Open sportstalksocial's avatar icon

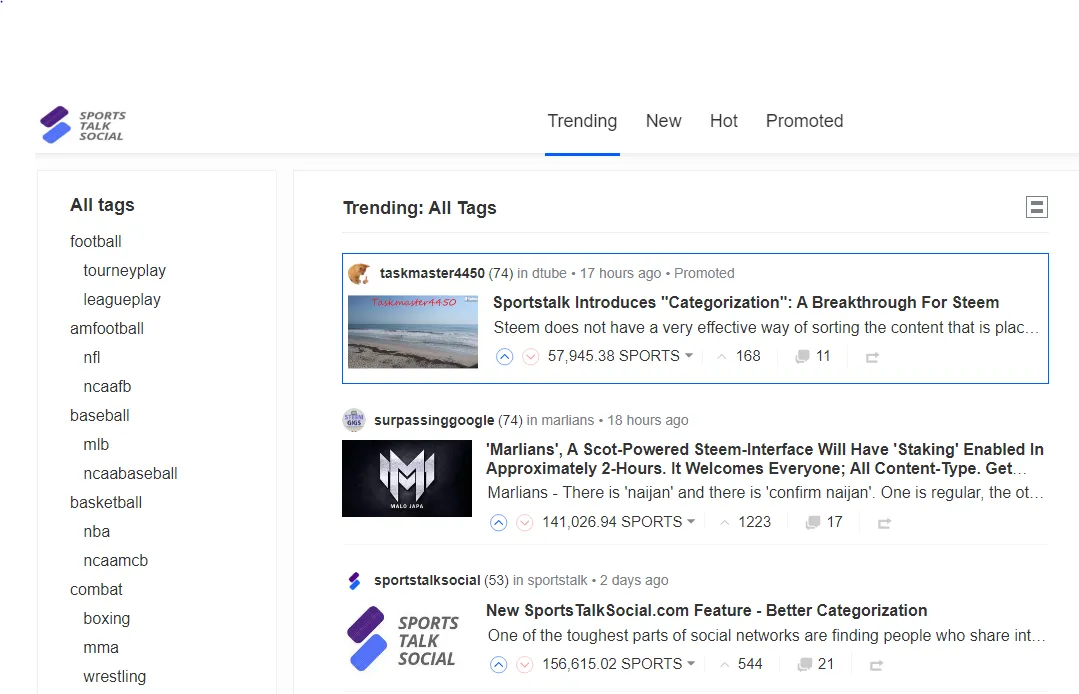tap(354, 581)
